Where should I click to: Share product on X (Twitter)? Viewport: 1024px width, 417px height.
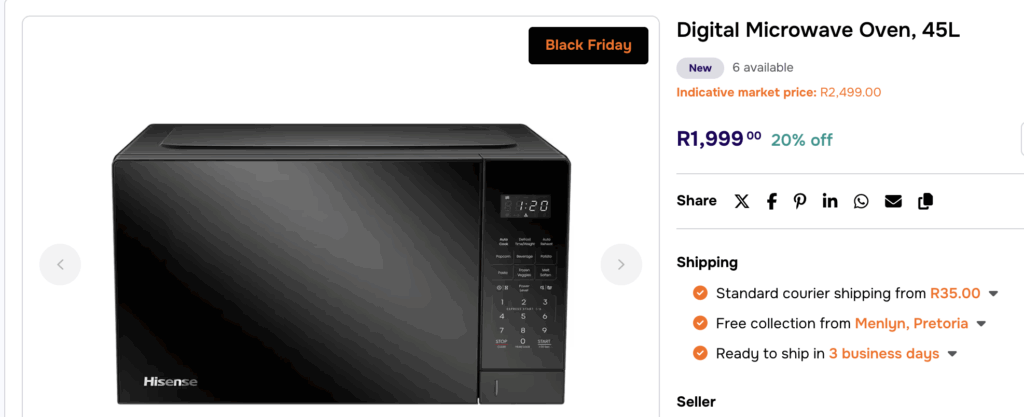pyautogui.click(x=741, y=201)
